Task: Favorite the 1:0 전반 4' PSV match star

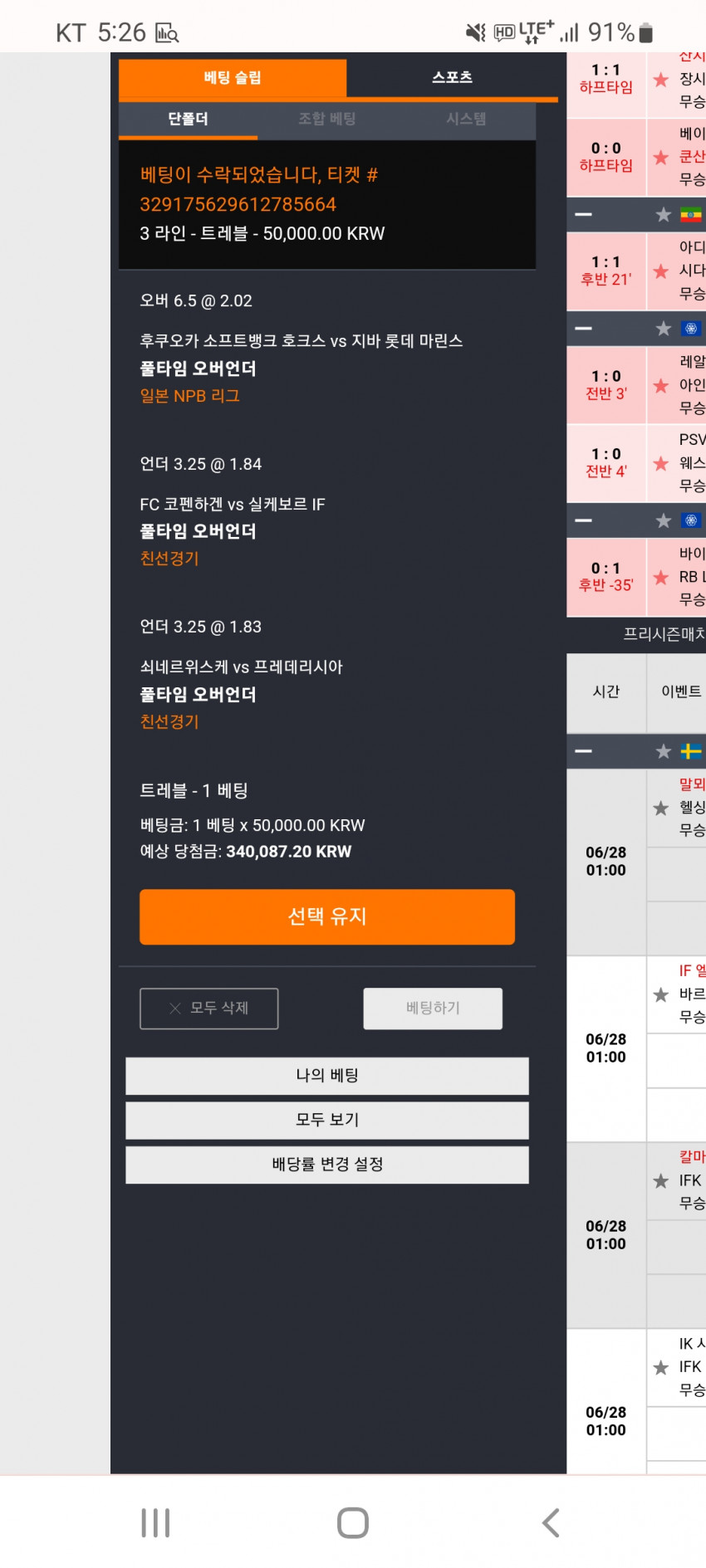Action: pos(661,463)
